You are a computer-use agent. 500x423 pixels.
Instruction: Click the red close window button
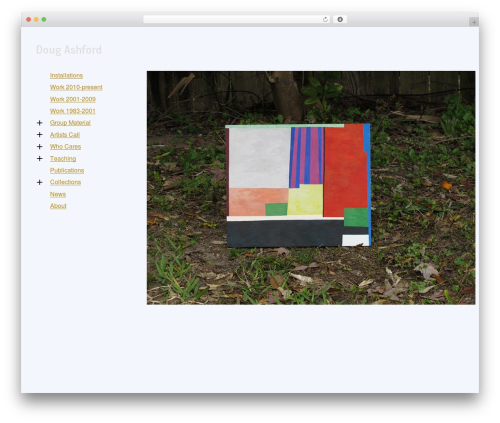pyautogui.click(x=29, y=19)
